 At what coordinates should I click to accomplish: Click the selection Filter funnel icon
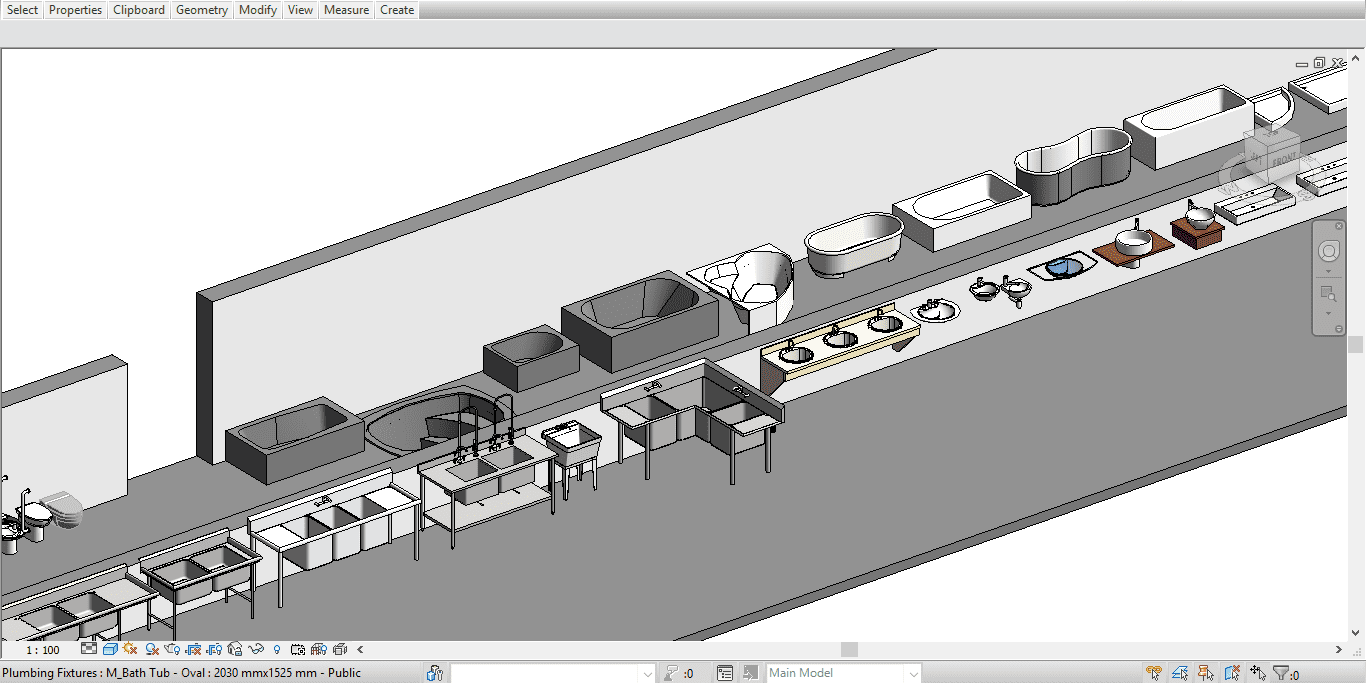coord(1280,674)
